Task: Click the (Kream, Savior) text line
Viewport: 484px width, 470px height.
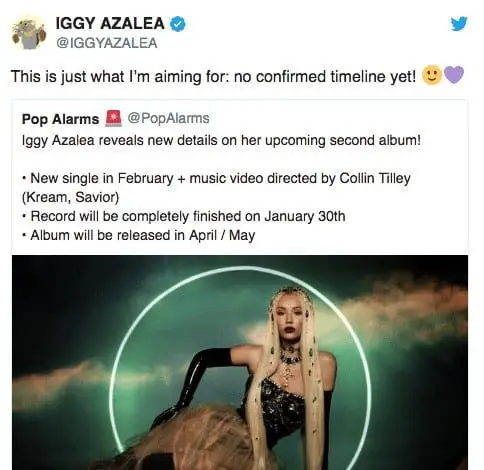Action: (70, 197)
